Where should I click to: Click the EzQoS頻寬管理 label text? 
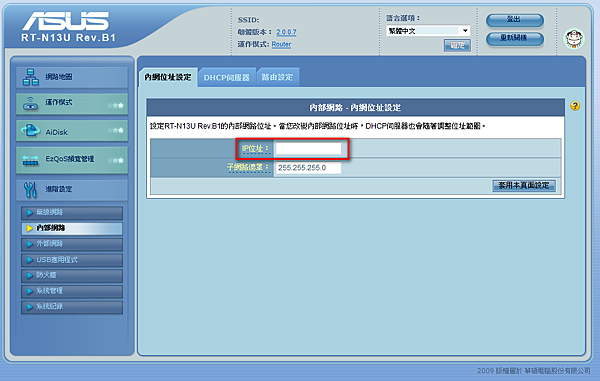[x=70, y=159]
